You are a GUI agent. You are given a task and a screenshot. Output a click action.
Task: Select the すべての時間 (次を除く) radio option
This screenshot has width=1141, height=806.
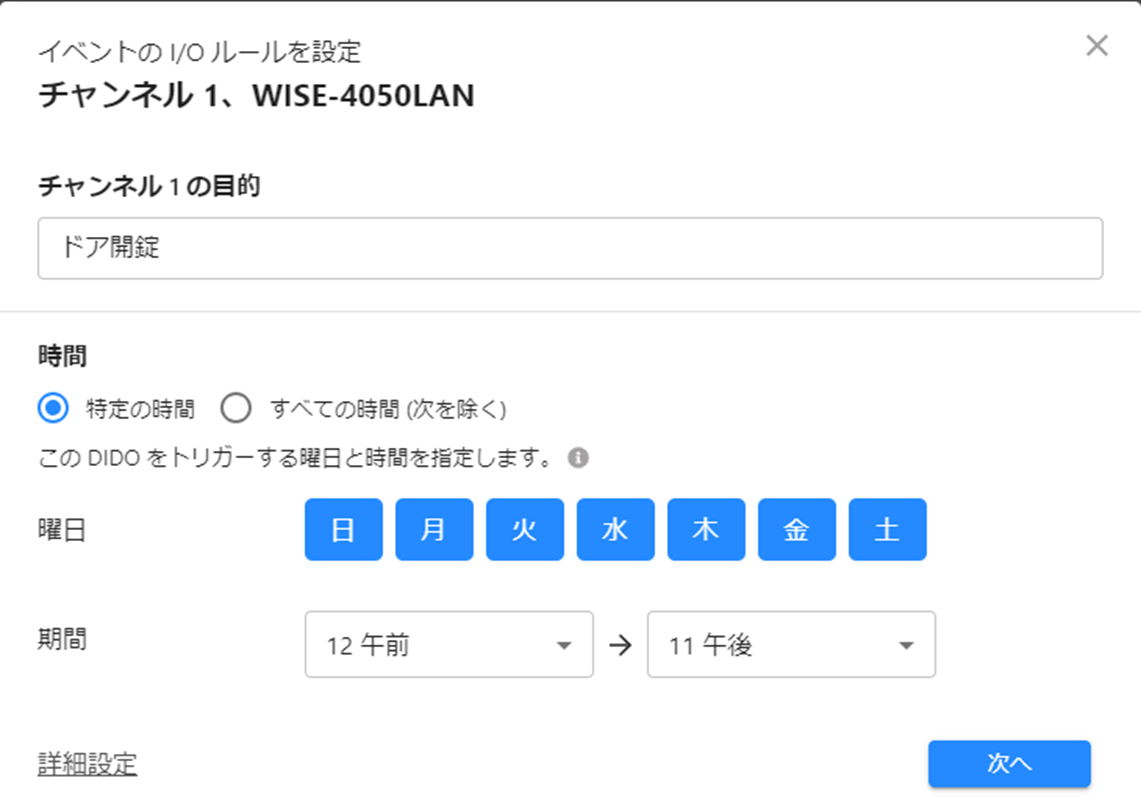click(x=236, y=408)
